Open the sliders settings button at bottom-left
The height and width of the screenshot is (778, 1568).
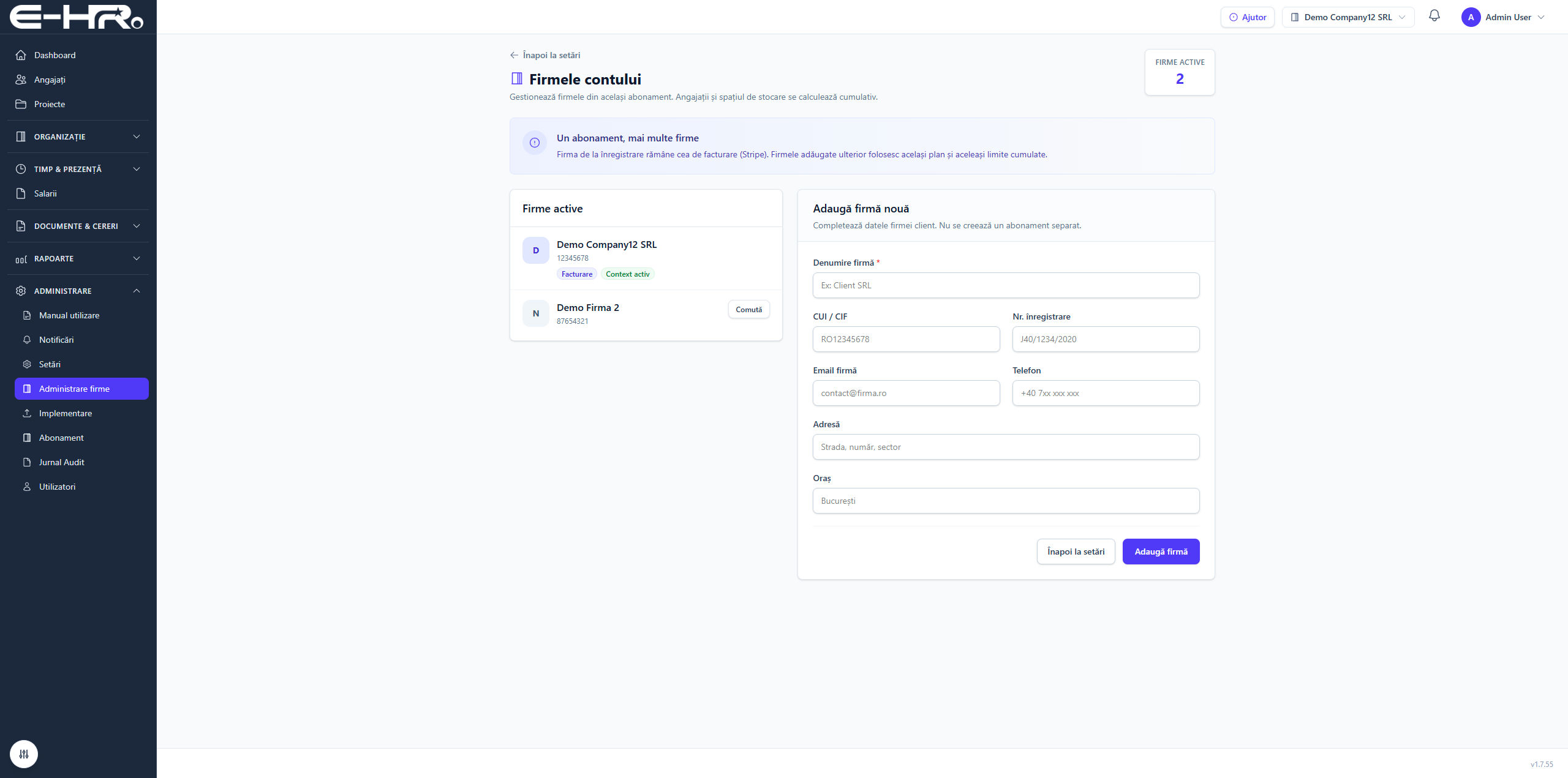click(24, 754)
